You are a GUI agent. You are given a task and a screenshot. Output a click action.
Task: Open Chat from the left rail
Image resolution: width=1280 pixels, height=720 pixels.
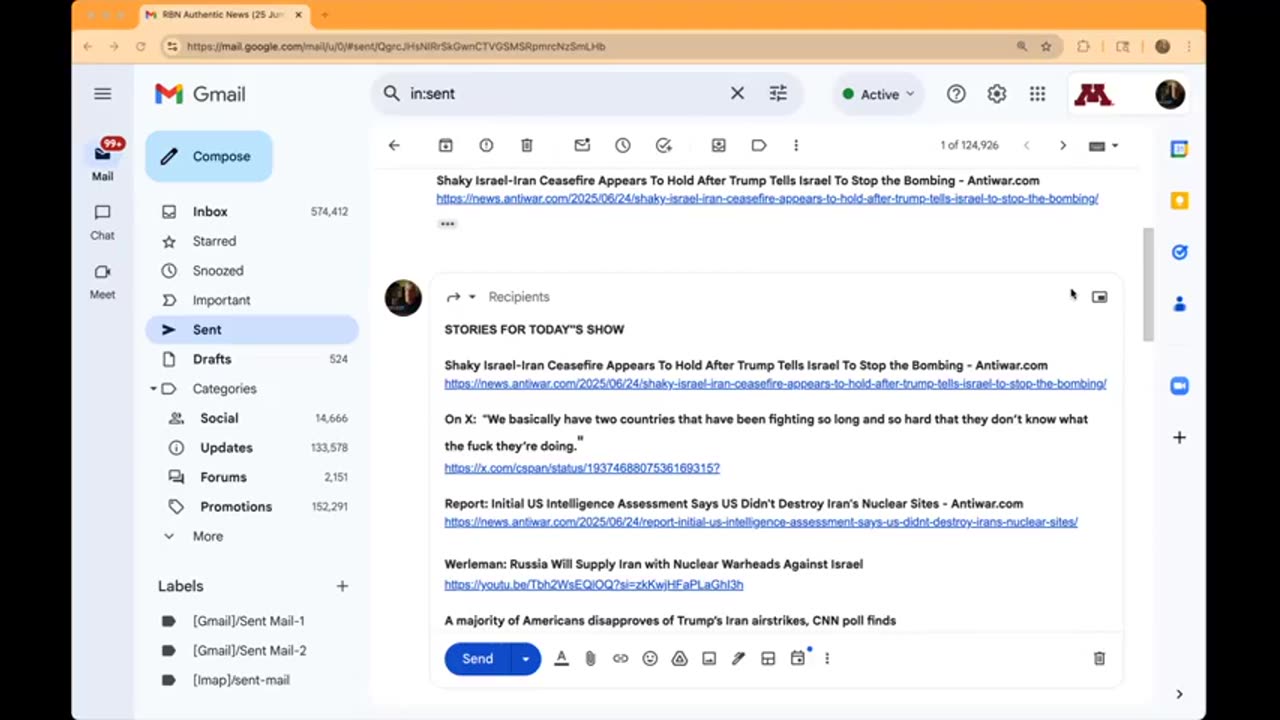(x=102, y=222)
